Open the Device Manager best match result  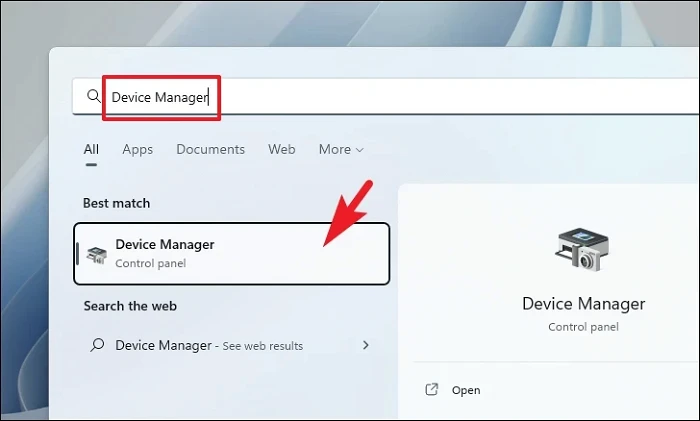coord(232,254)
